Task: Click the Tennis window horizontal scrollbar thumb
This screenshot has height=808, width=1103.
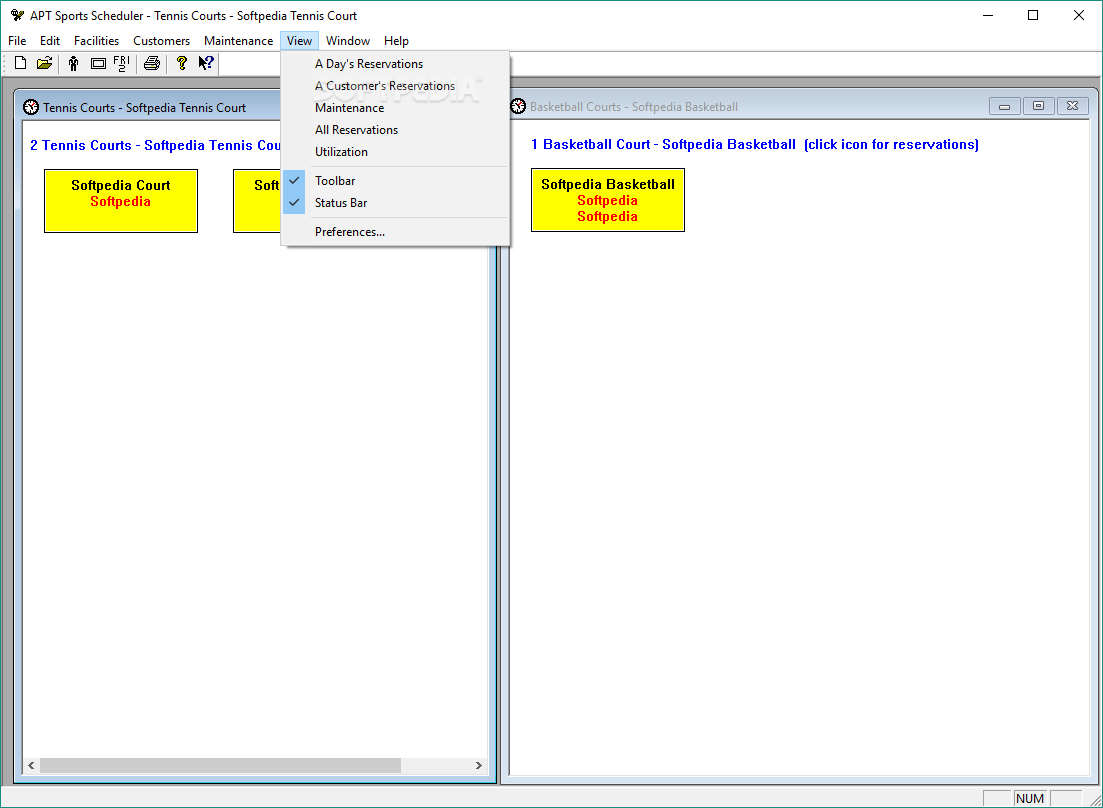Action: tap(220, 765)
